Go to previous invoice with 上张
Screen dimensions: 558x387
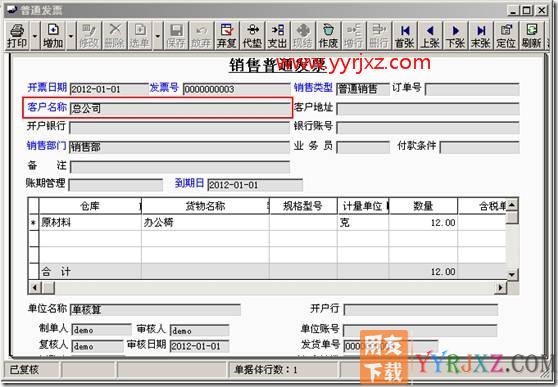[430, 36]
